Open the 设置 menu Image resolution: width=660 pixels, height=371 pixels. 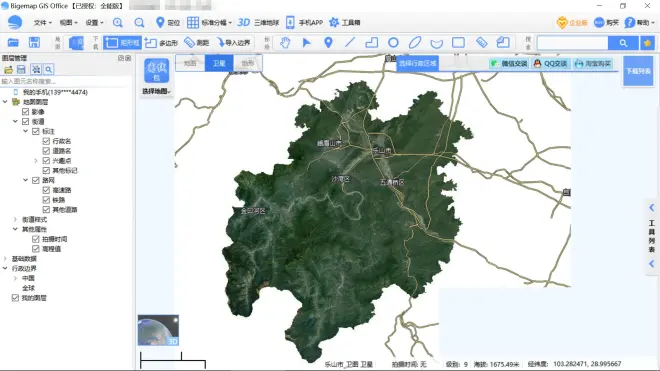[94, 22]
